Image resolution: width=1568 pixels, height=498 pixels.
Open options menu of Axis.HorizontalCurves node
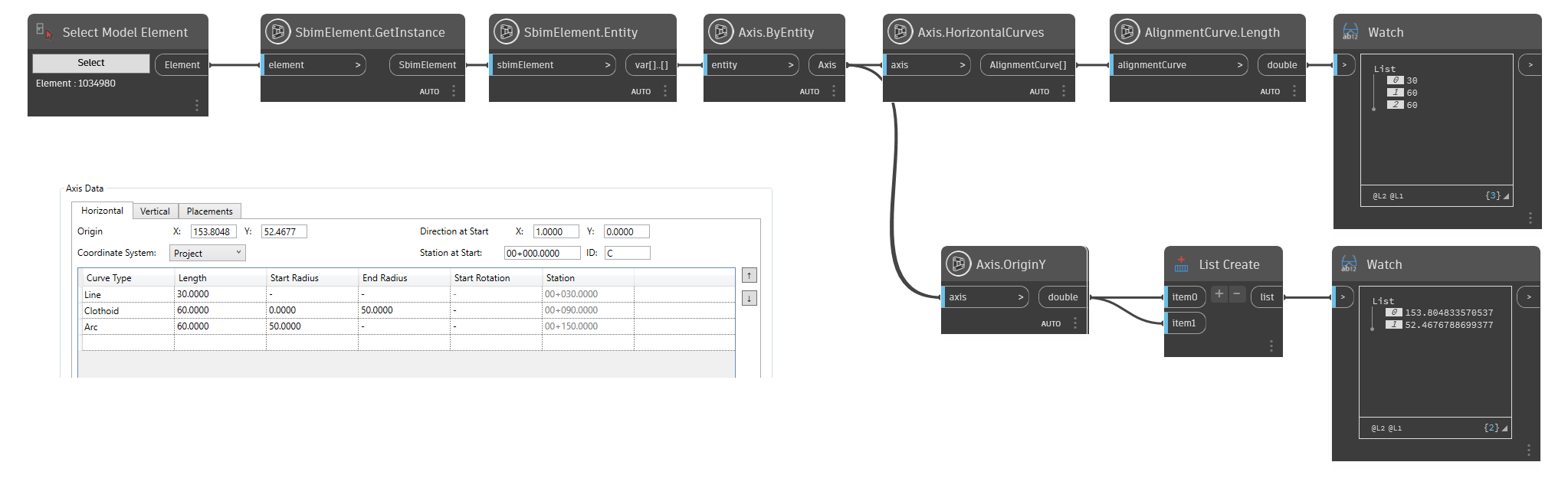pyautogui.click(x=1064, y=91)
